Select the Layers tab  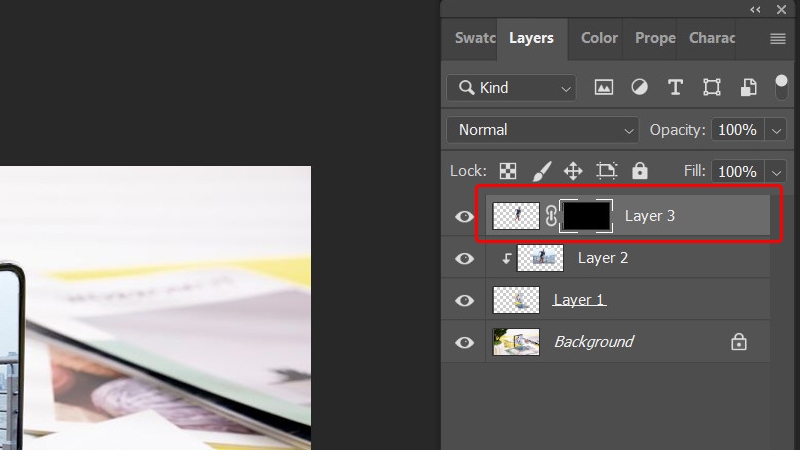pyautogui.click(x=531, y=38)
